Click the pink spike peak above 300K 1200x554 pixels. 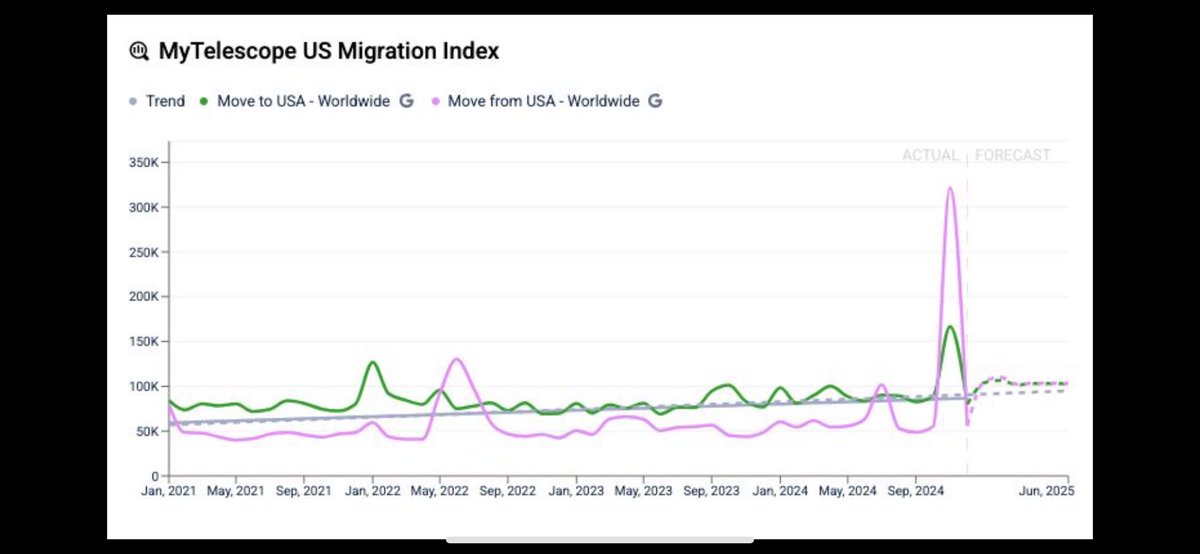(x=949, y=188)
